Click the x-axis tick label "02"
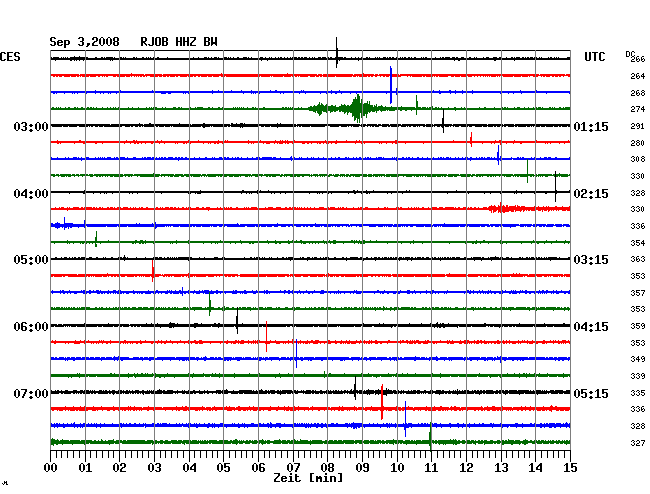650x494 pixels. (x=119, y=467)
